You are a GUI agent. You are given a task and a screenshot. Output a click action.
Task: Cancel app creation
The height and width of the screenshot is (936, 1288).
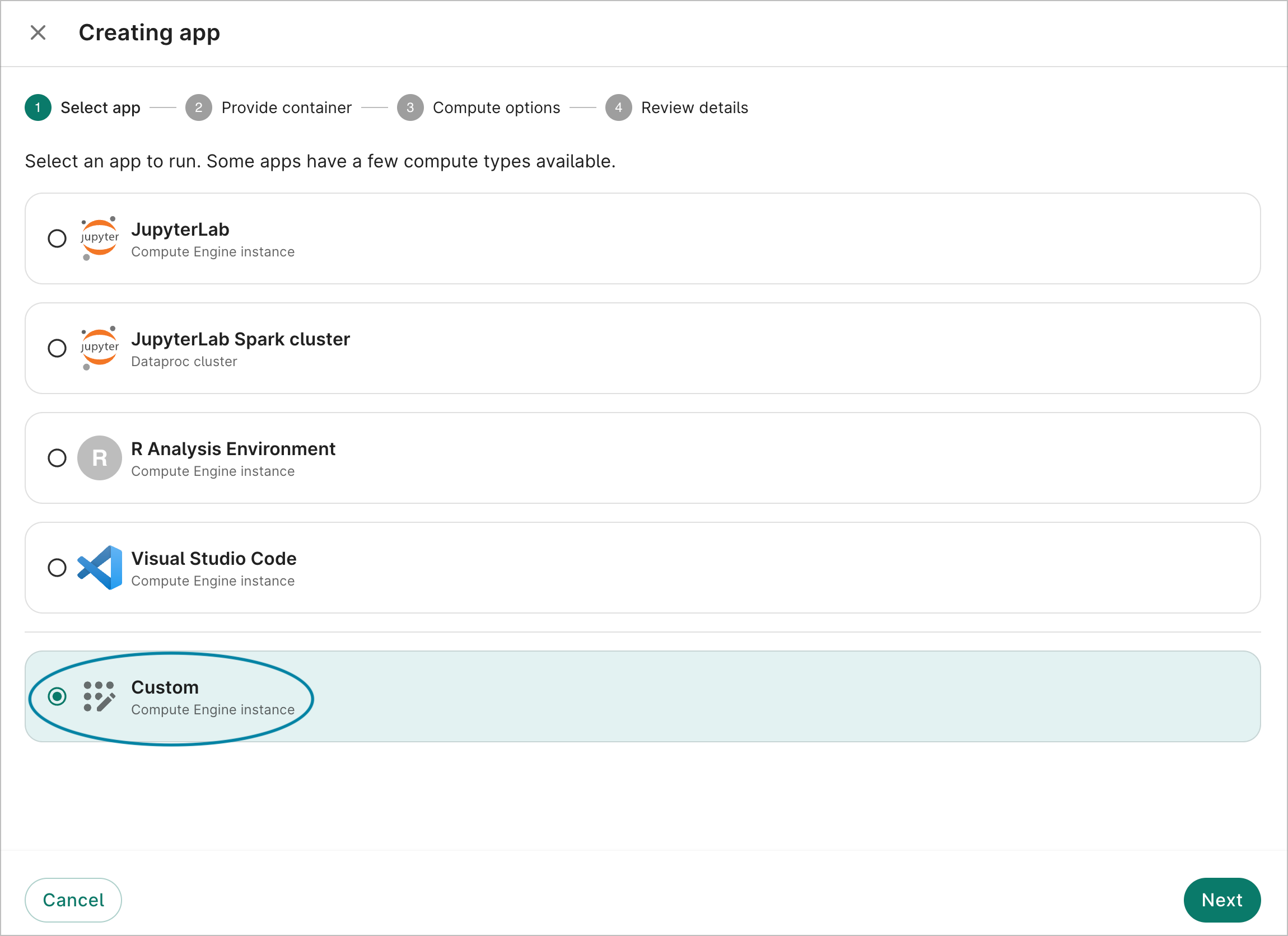coord(73,900)
